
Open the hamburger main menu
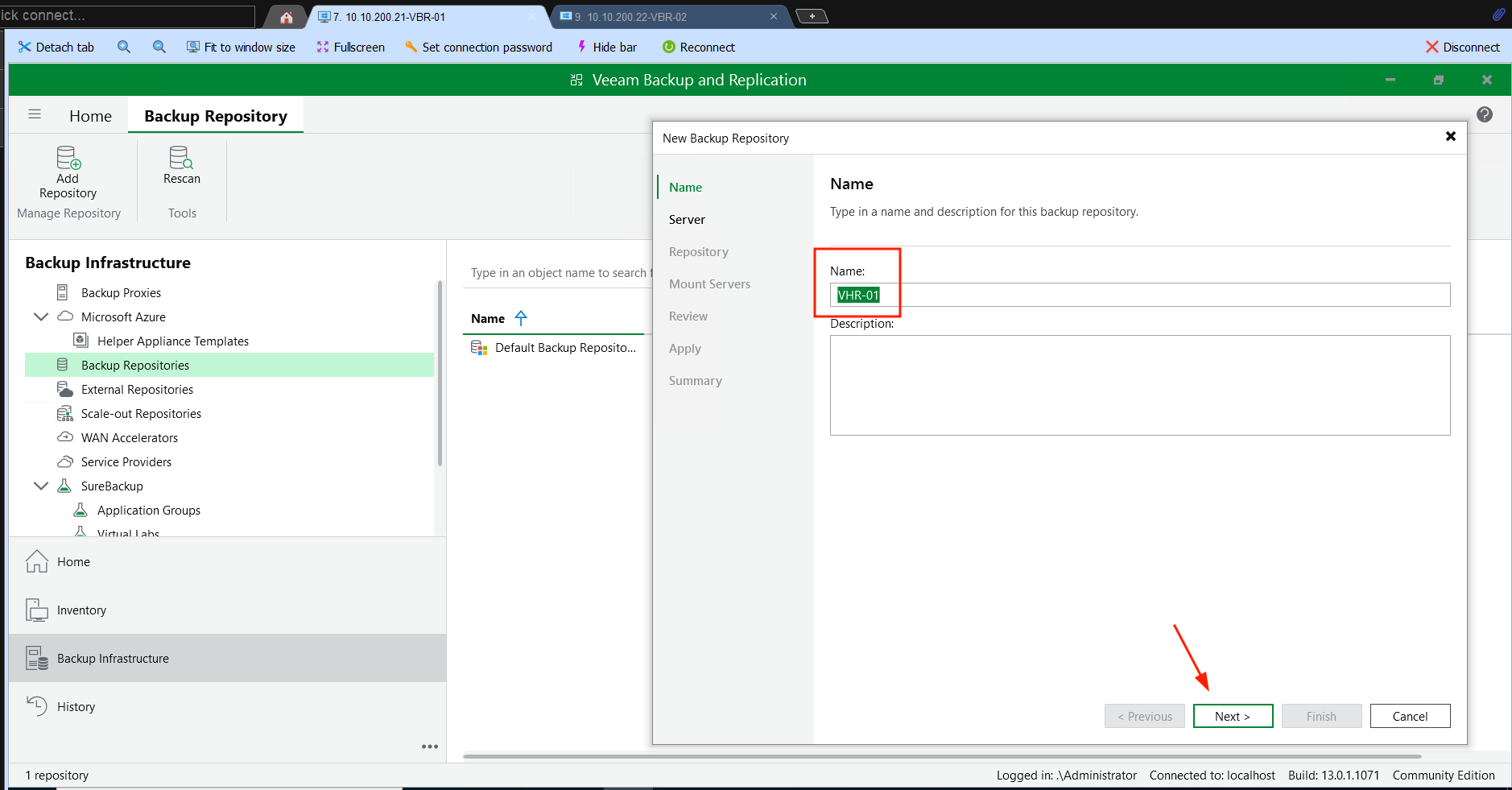tap(35, 114)
